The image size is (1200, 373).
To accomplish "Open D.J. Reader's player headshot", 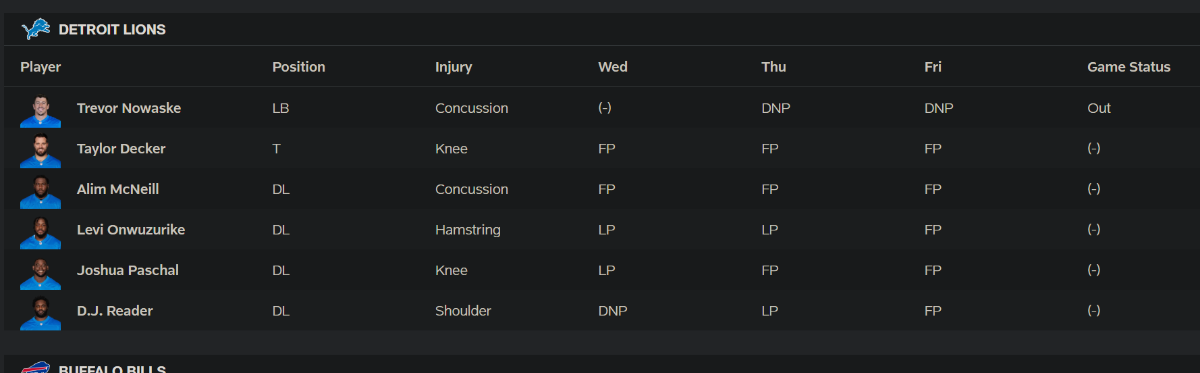I will pyautogui.click(x=40, y=313).
